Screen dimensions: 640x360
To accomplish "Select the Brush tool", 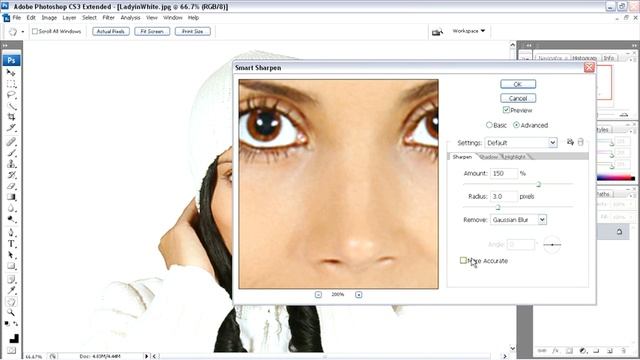I will [11, 153].
